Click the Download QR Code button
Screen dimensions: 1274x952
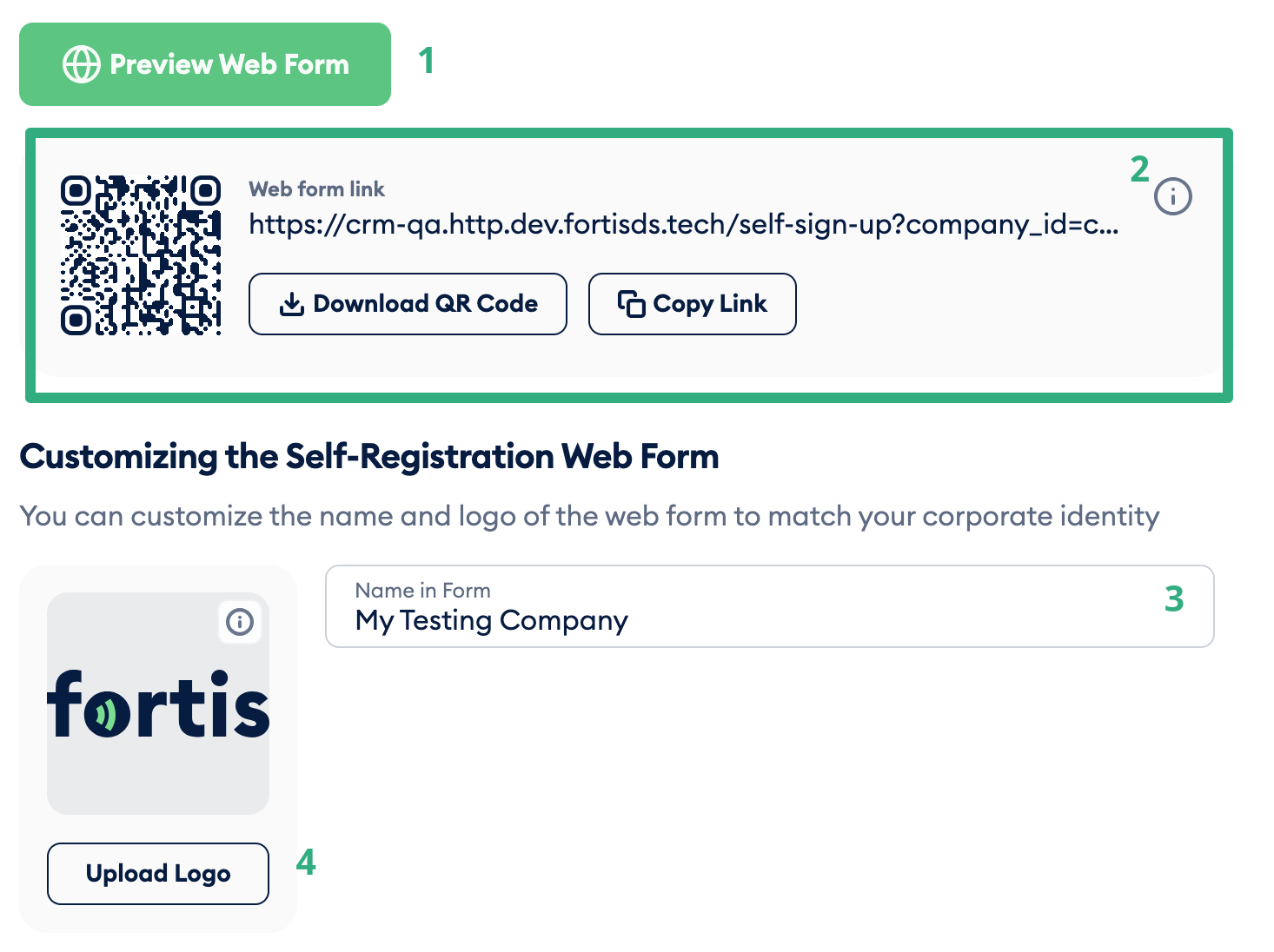click(408, 304)
